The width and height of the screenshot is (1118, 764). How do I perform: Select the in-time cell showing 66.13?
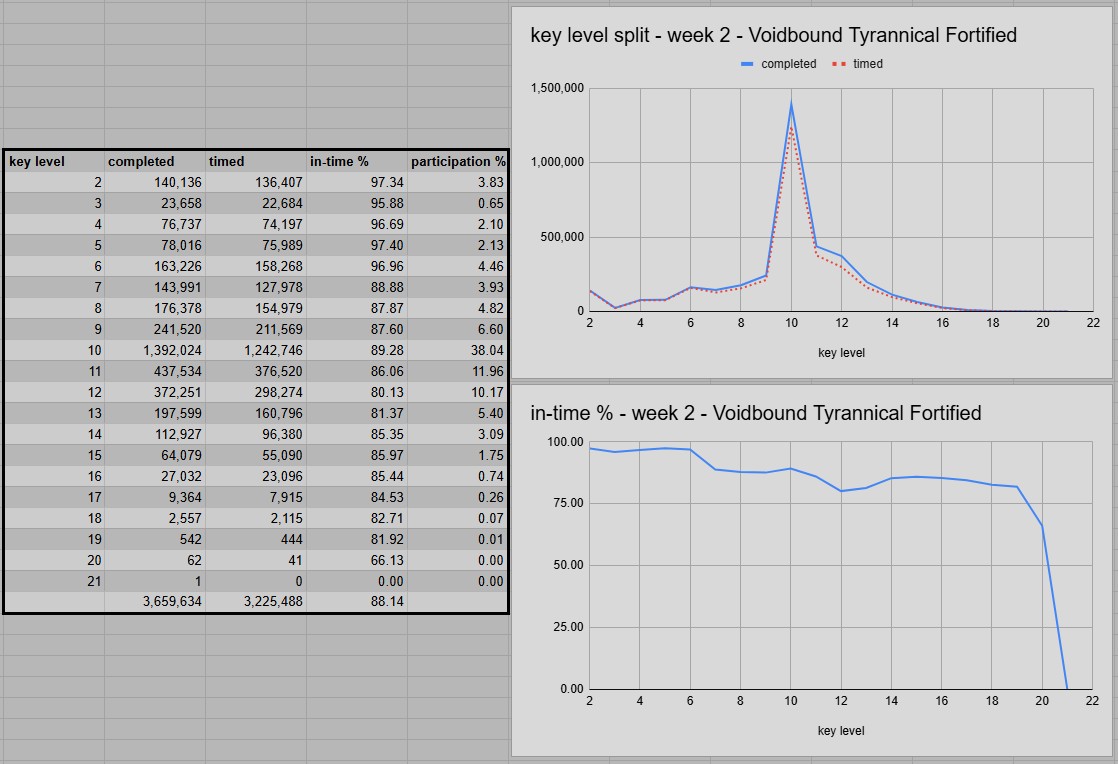click(x=356, y=560)
